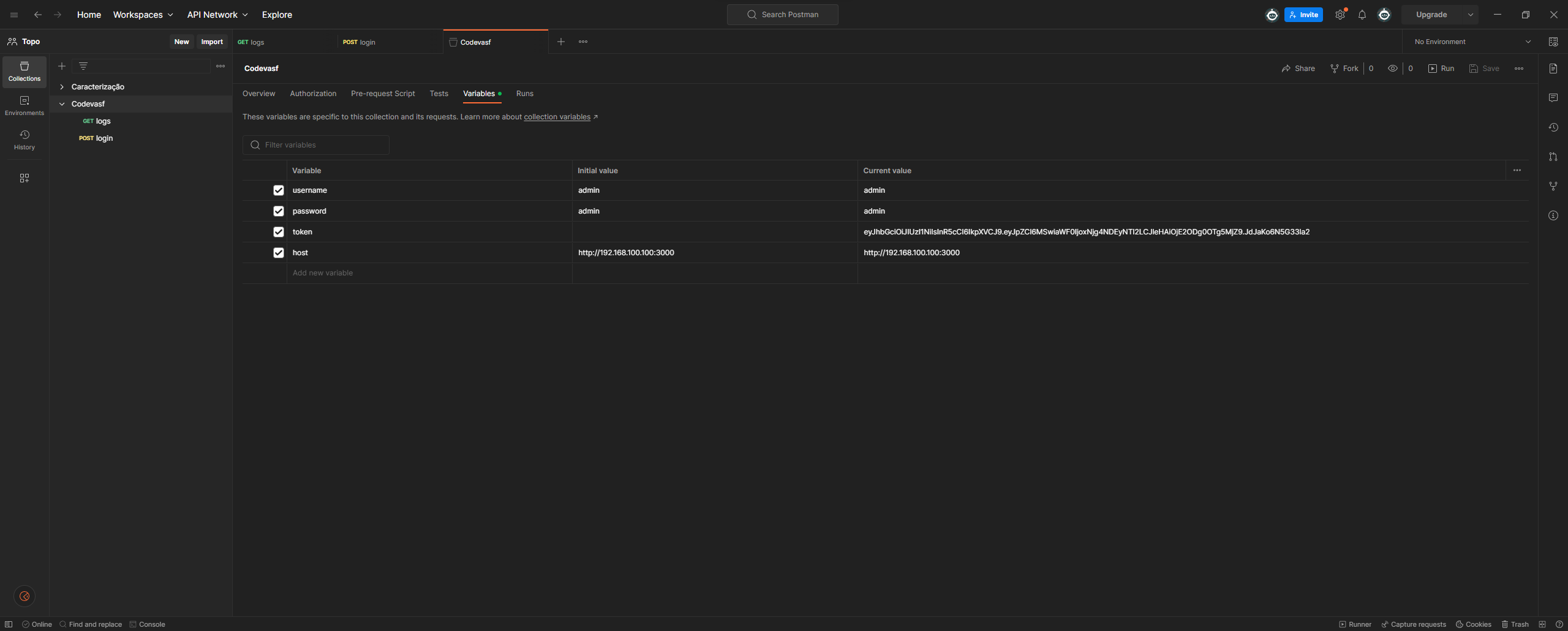The image size is (1568, 631).
Task: Open Documentation icon in right sidebar
Action: coord(1553,69)
